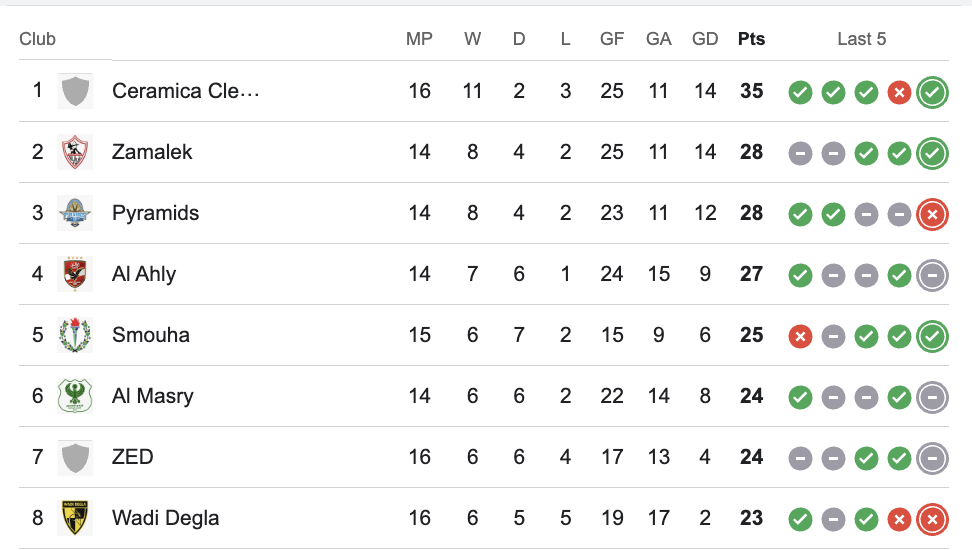Image resolution: width=972 pixels, height=550 pixels.
Task: Click the Wadi Degla yellow badge
Action: pos(75,518)
